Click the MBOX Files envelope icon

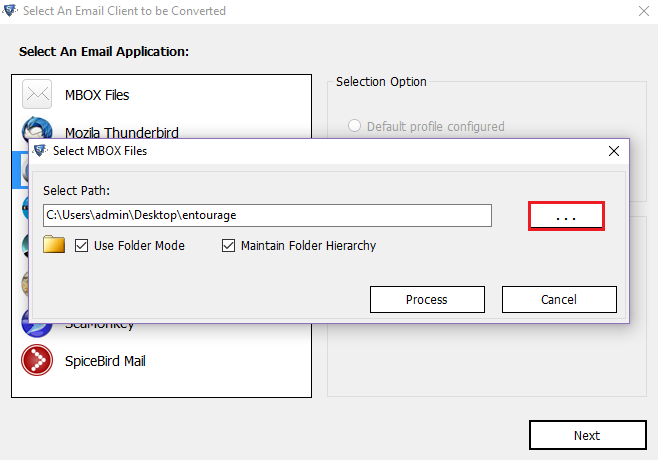click(x=37, y=94)
